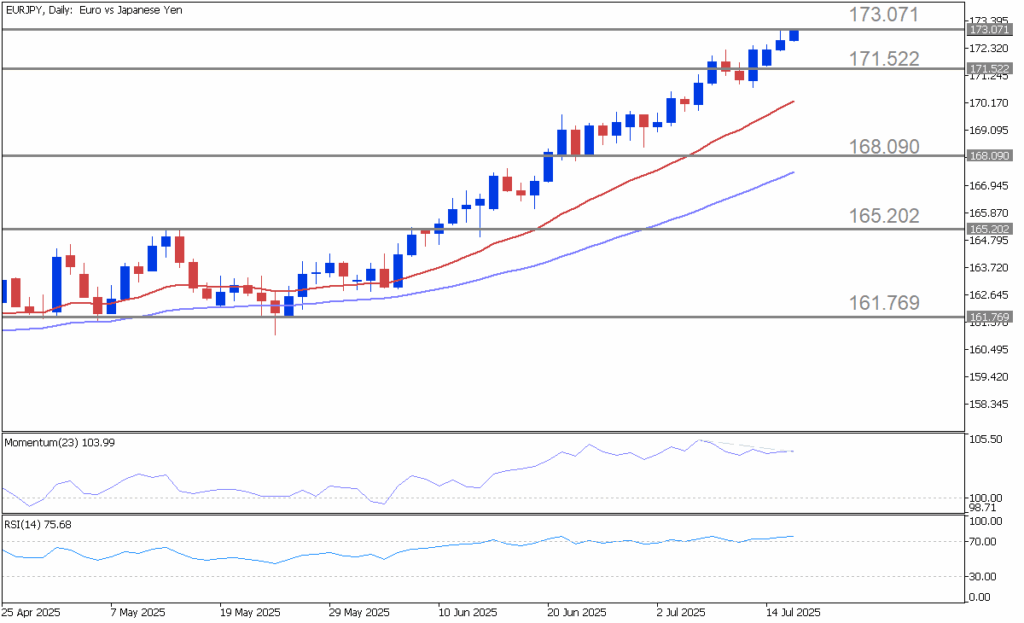The width and height of the screenshot is (1024, 623).
Task: Click the 159.420 price axis value
Action: coord(988,377)
